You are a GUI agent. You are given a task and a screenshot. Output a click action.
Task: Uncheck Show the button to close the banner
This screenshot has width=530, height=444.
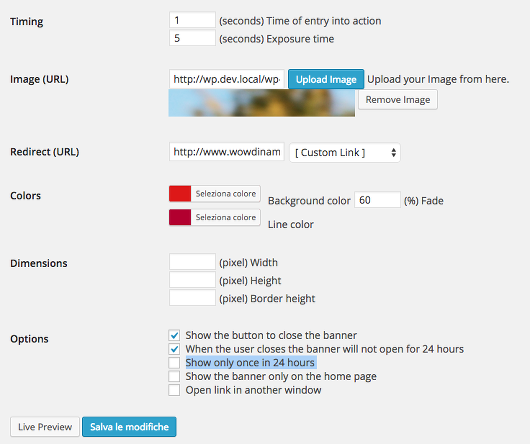[174, 335]
